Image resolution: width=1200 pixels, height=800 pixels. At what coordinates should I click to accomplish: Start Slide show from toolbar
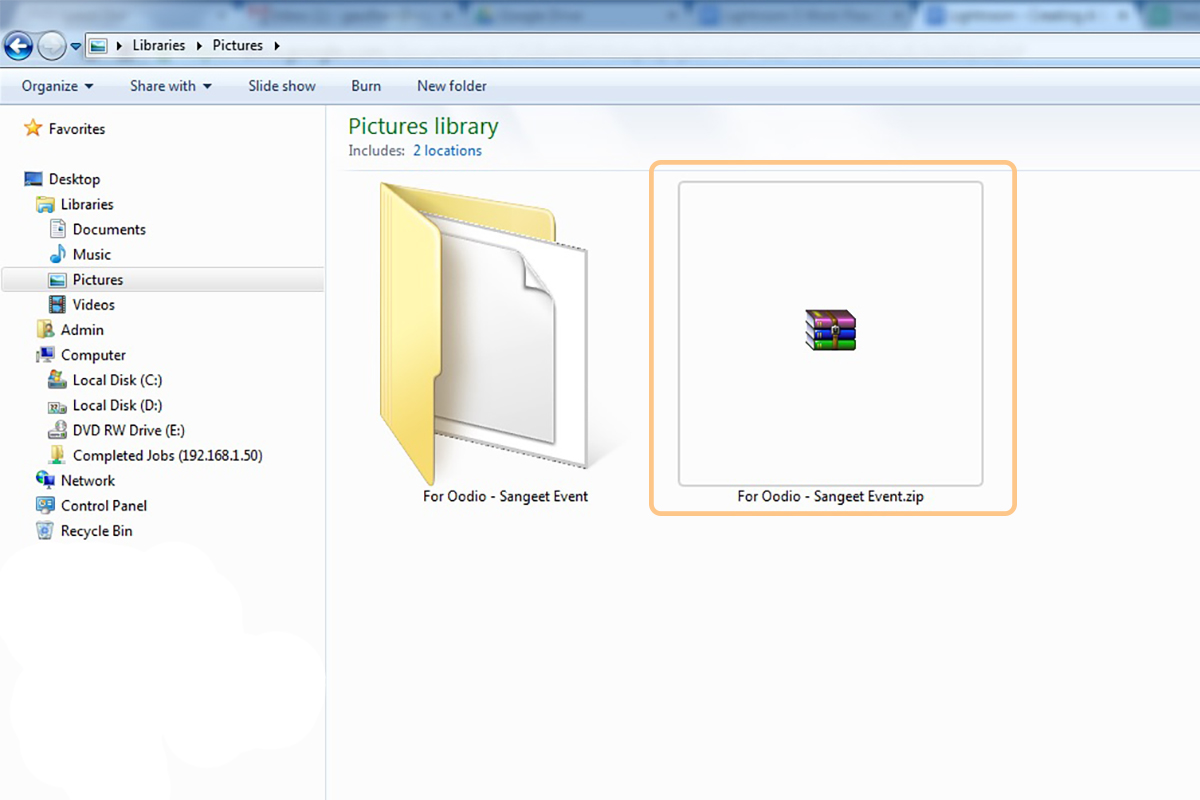click(x=282, y=86)
